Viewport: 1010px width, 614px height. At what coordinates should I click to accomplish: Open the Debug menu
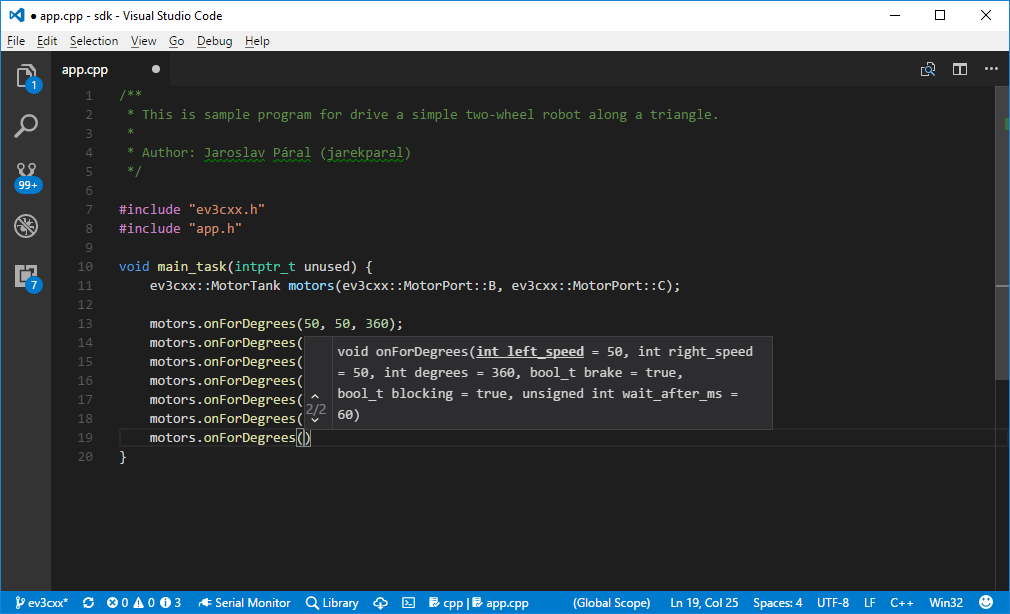[214, 41]
